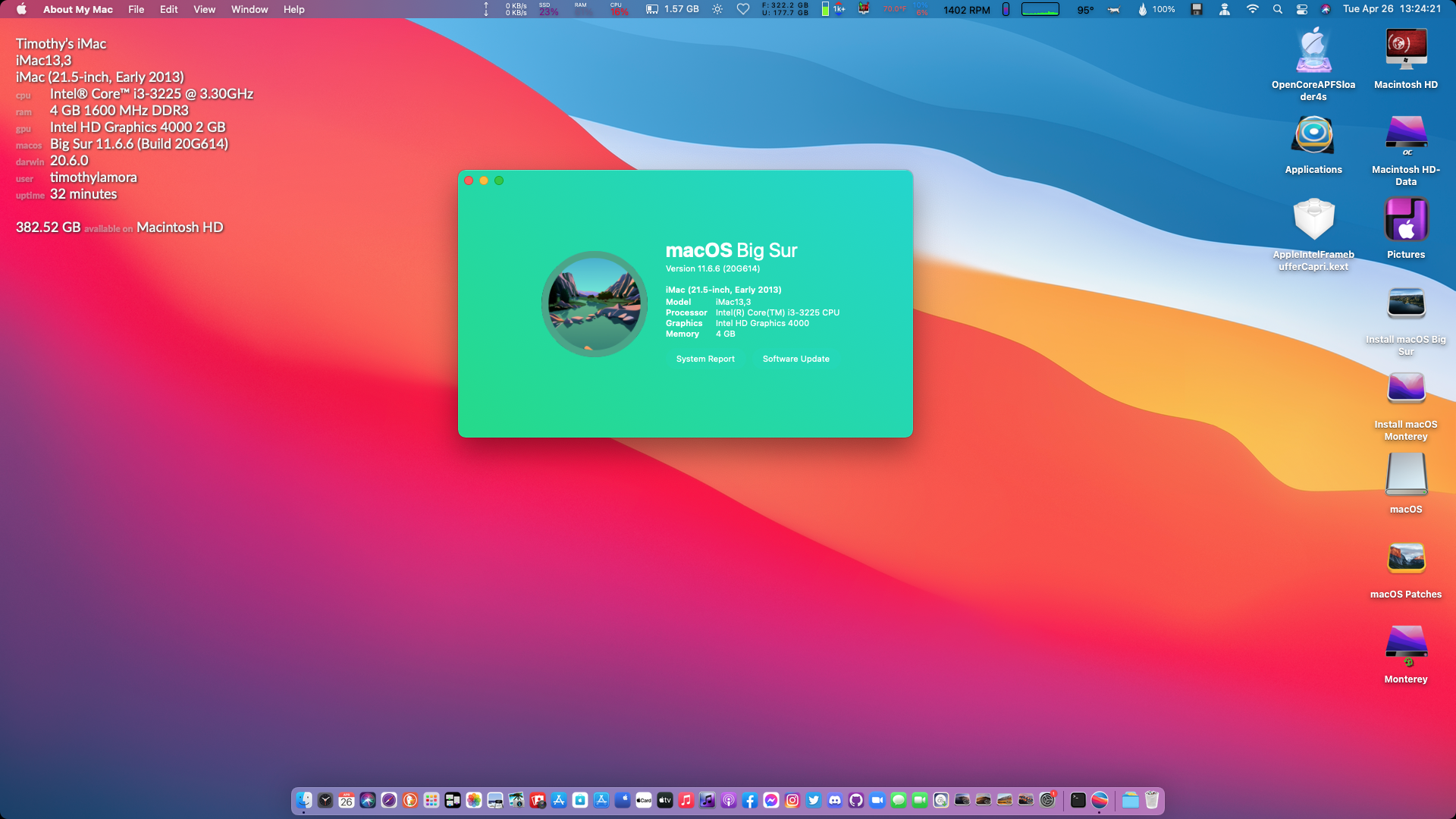This screenshot has width=1456, height=819.
Task: Click the Siri menu bar icon
Action: [x=1326, y=9]
